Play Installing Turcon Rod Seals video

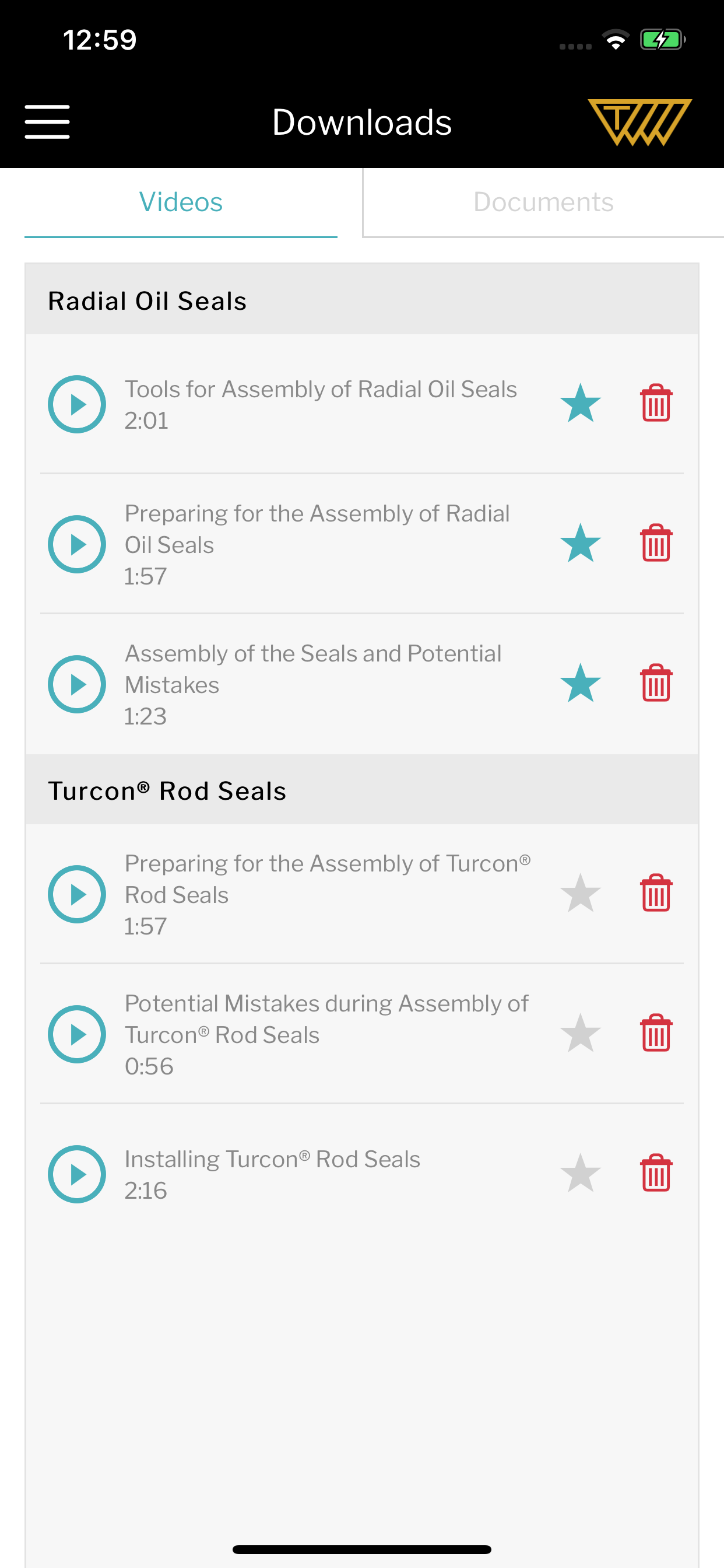tap(78, 1174)
